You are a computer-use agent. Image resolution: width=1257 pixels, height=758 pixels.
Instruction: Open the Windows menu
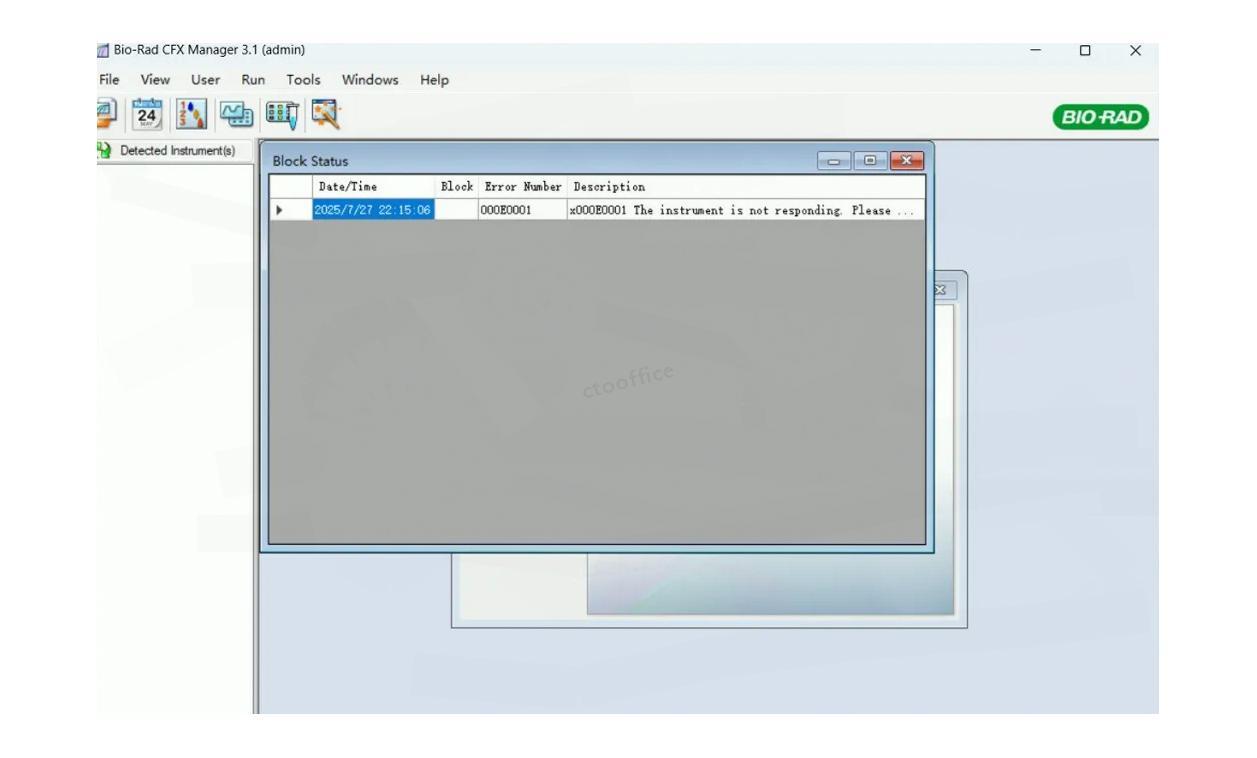[369, 79]
